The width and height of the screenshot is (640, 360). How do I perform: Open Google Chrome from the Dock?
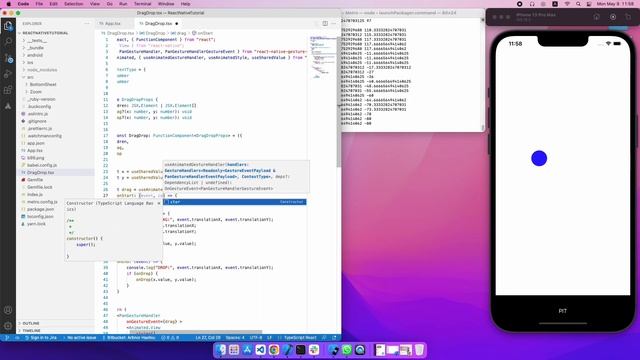(x=274, y=350)
